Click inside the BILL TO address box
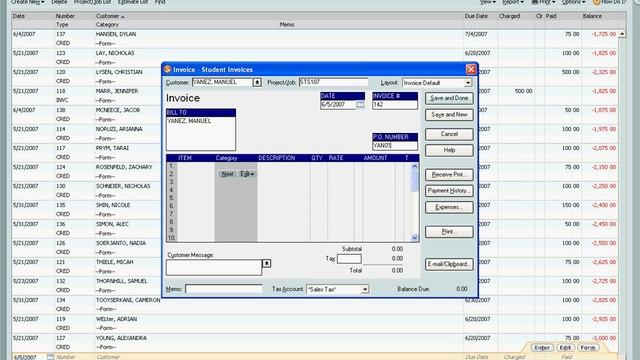The width and height of the screenshot is (640, 360). [201, 133]
